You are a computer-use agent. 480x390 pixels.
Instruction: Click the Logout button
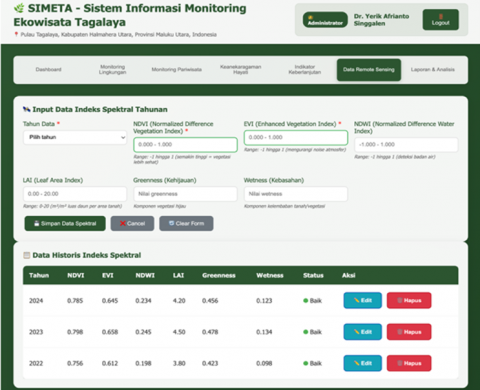click(x=441, y=20)
